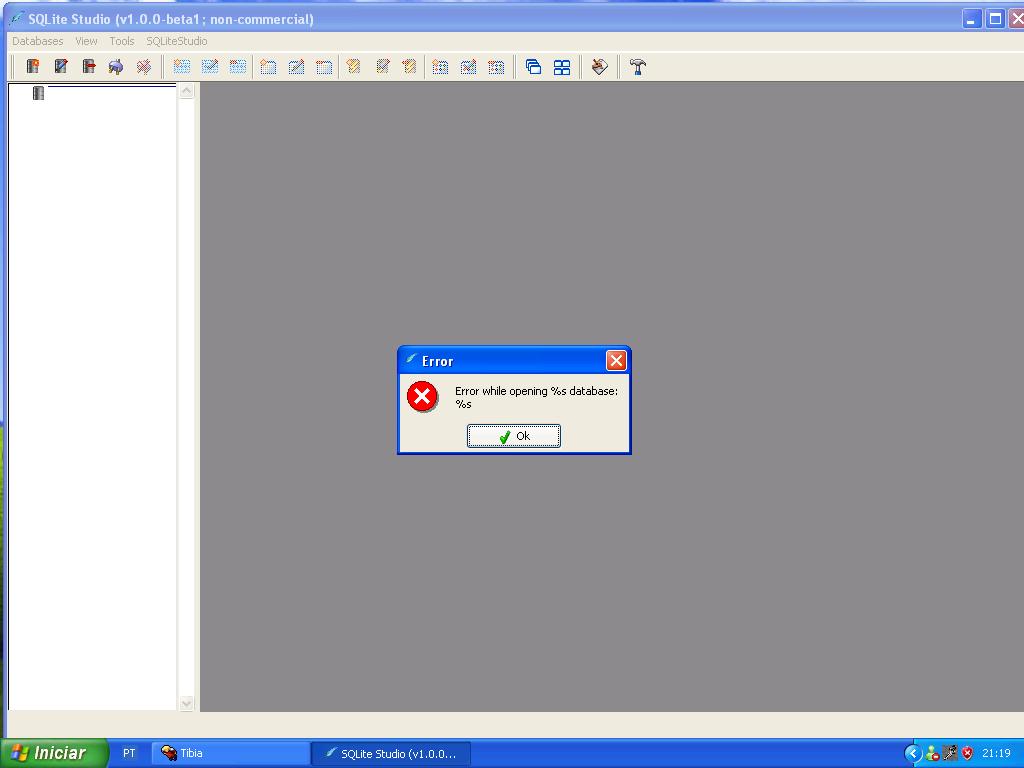Click the Disconnect from database icon
The width and height of the screenshot is (1024, 768).
[144, 67]
